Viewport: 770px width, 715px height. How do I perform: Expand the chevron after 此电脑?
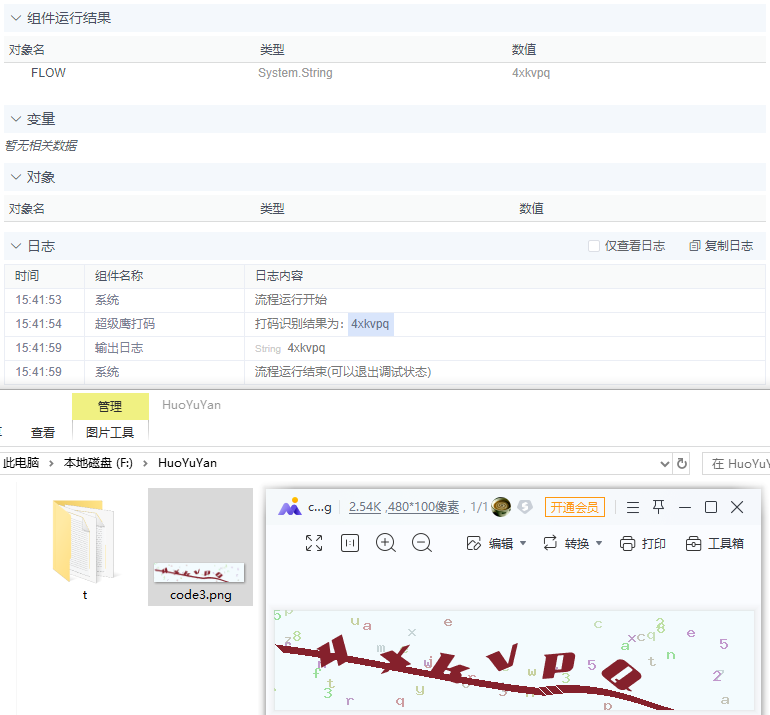pos(51,464)
